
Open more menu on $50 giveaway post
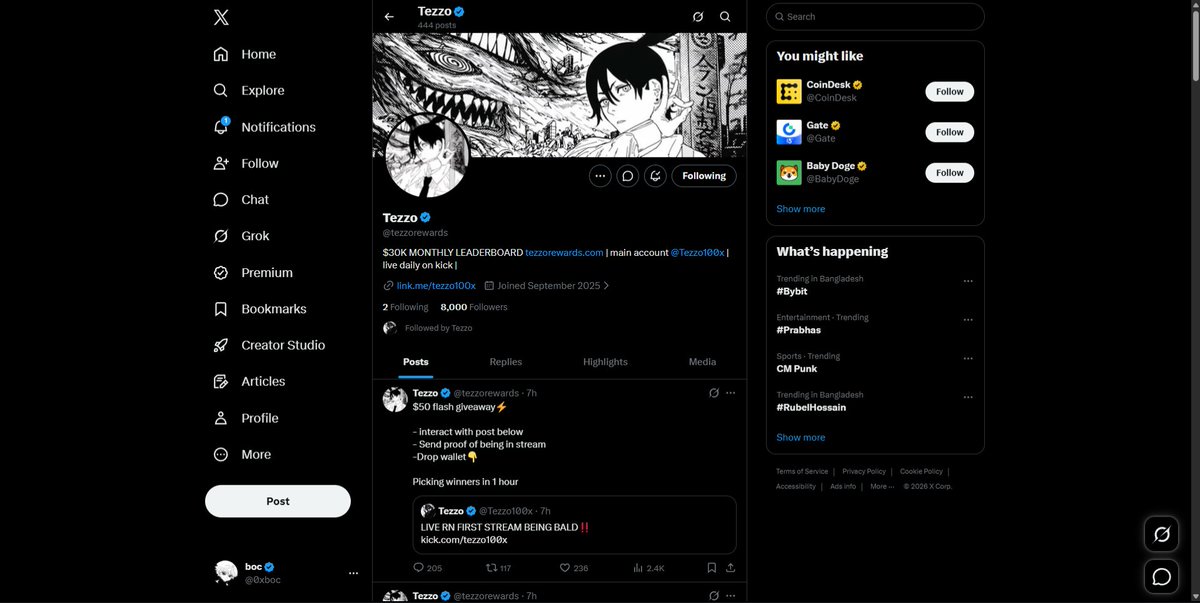(x=731, y=393)
